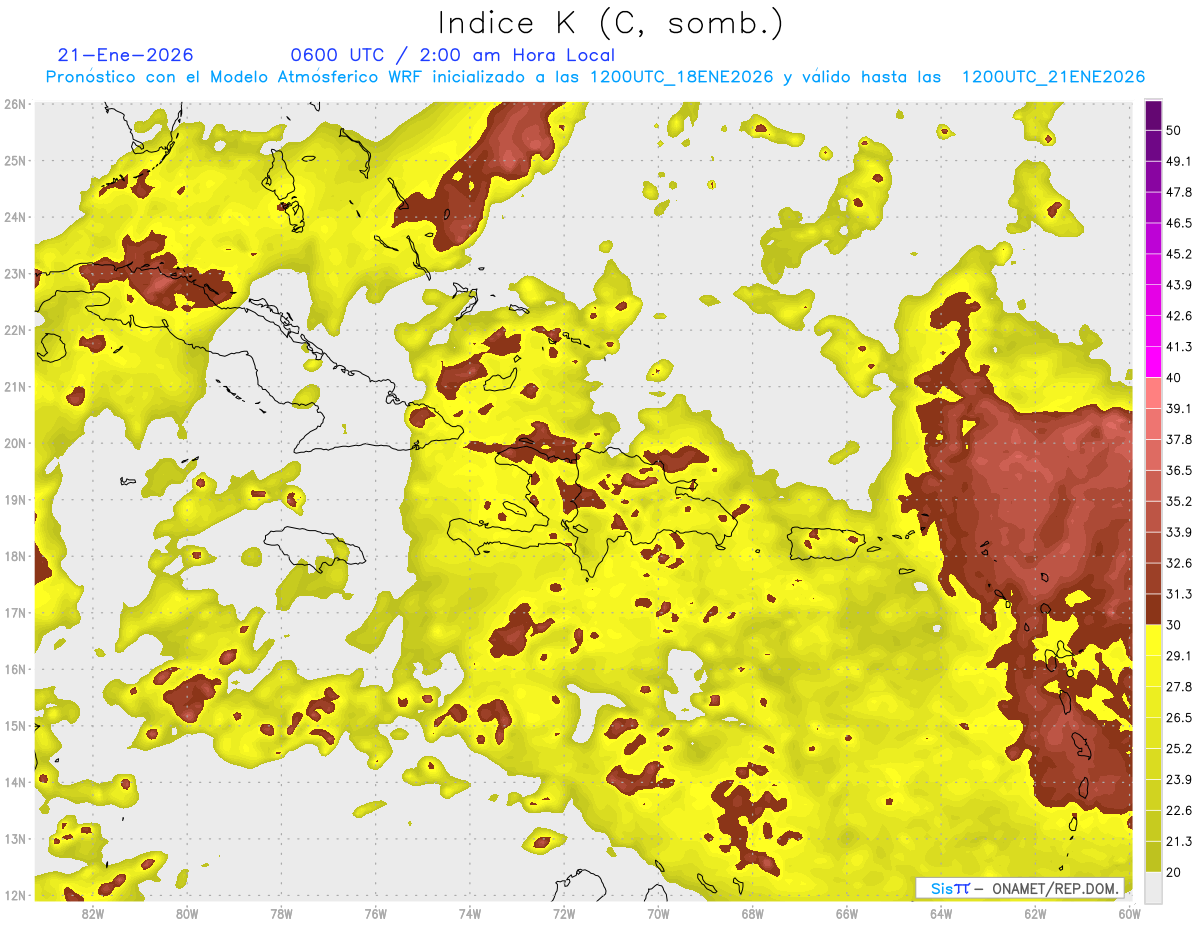Click the colorbar value "29.1"
Image resolution: width=1200 pixels, height=927 pixels.
pyautogui.click(x=1179, y=655)
